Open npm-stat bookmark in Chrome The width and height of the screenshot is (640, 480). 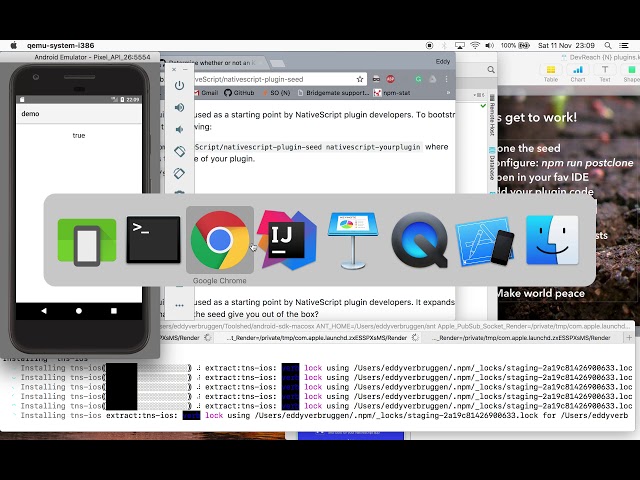pos(392,93)
